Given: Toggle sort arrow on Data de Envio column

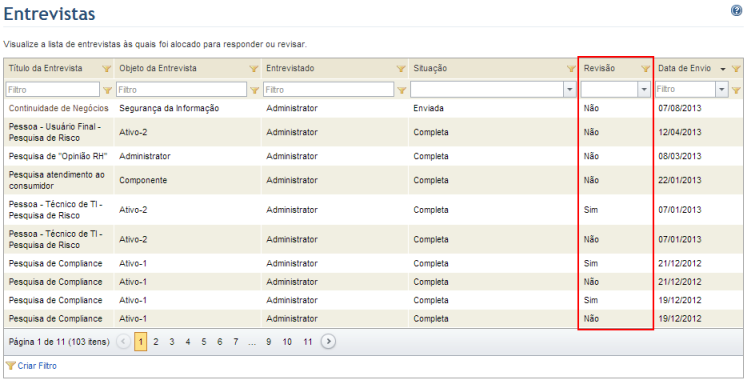Looking at the screenshot, I should (723, 70).
